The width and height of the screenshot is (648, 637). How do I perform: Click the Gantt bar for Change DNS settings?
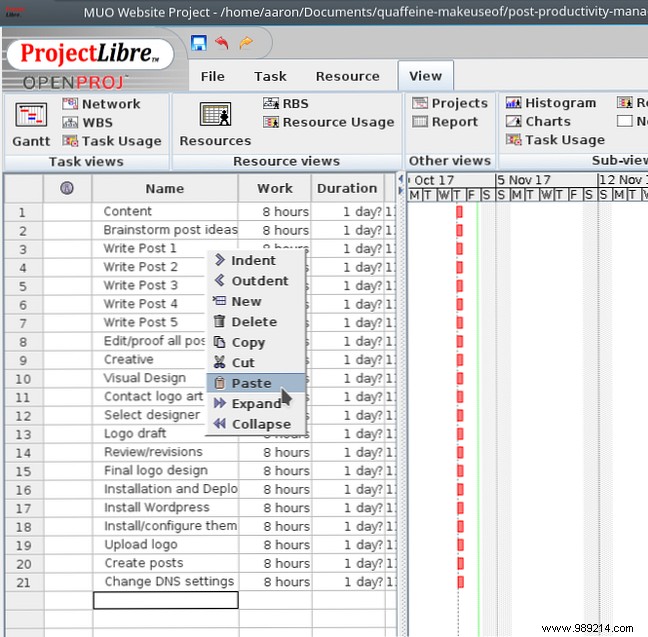click(x=460, y=582)
